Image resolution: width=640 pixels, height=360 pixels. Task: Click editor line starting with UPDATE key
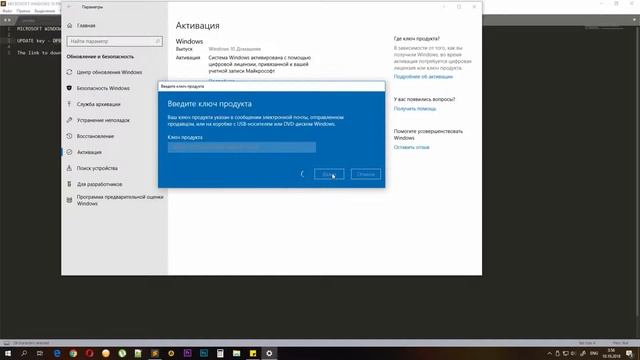tap(39, 41)
